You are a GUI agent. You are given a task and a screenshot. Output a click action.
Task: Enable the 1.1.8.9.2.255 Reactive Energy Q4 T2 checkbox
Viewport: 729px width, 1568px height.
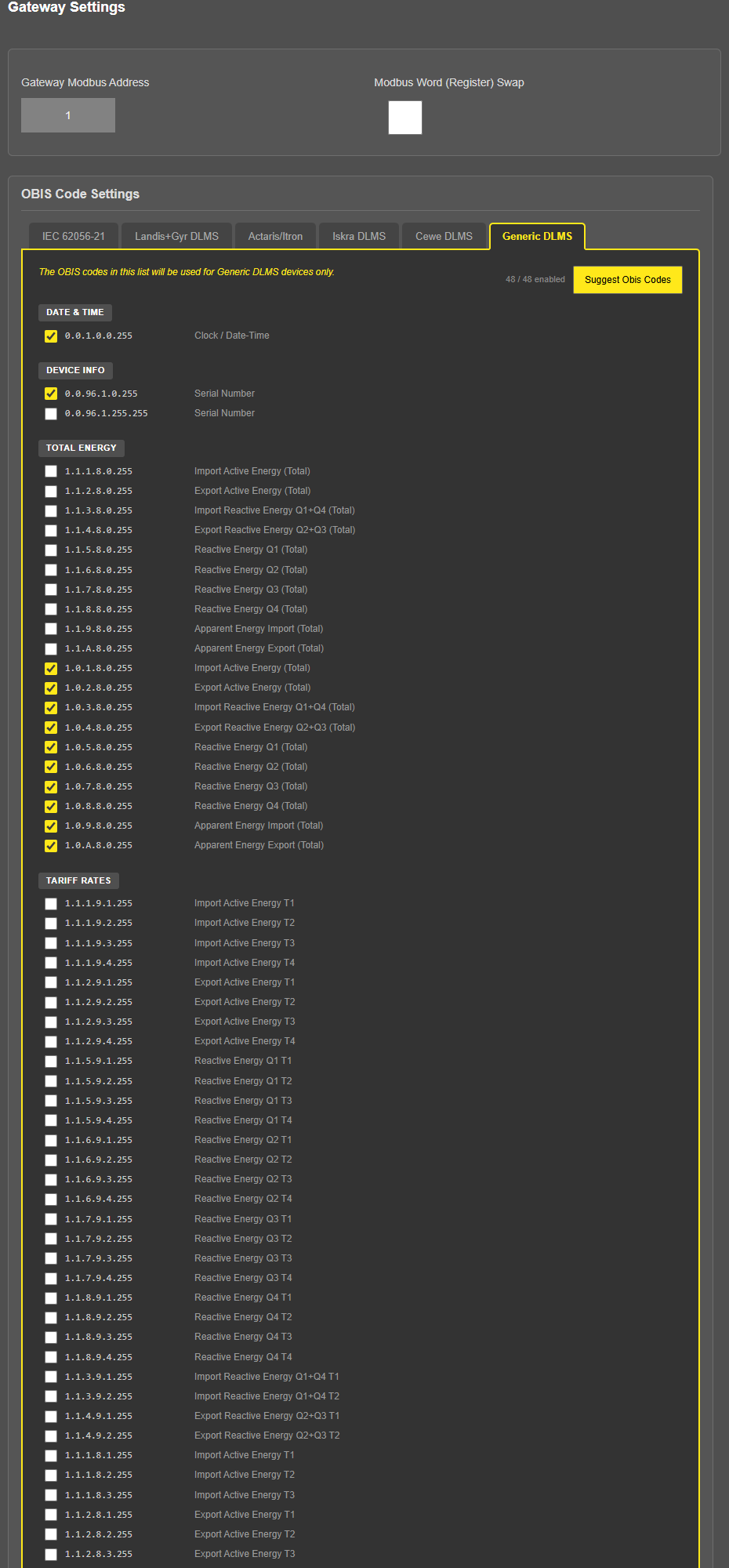(x=51, y=1318)
